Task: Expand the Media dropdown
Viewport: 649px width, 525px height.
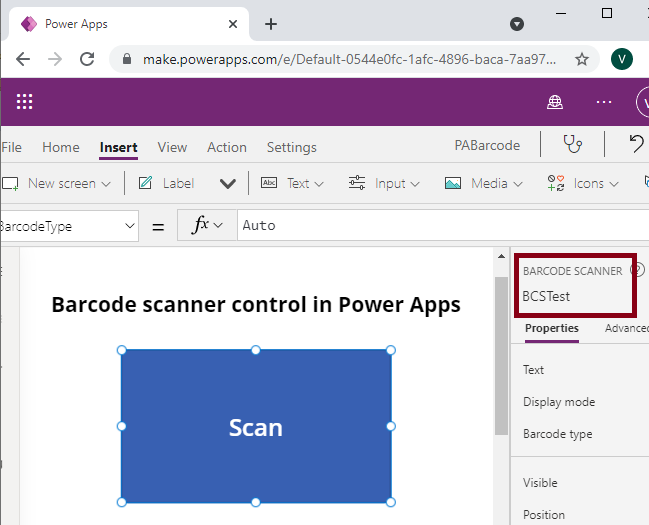Action: point(518,184)
